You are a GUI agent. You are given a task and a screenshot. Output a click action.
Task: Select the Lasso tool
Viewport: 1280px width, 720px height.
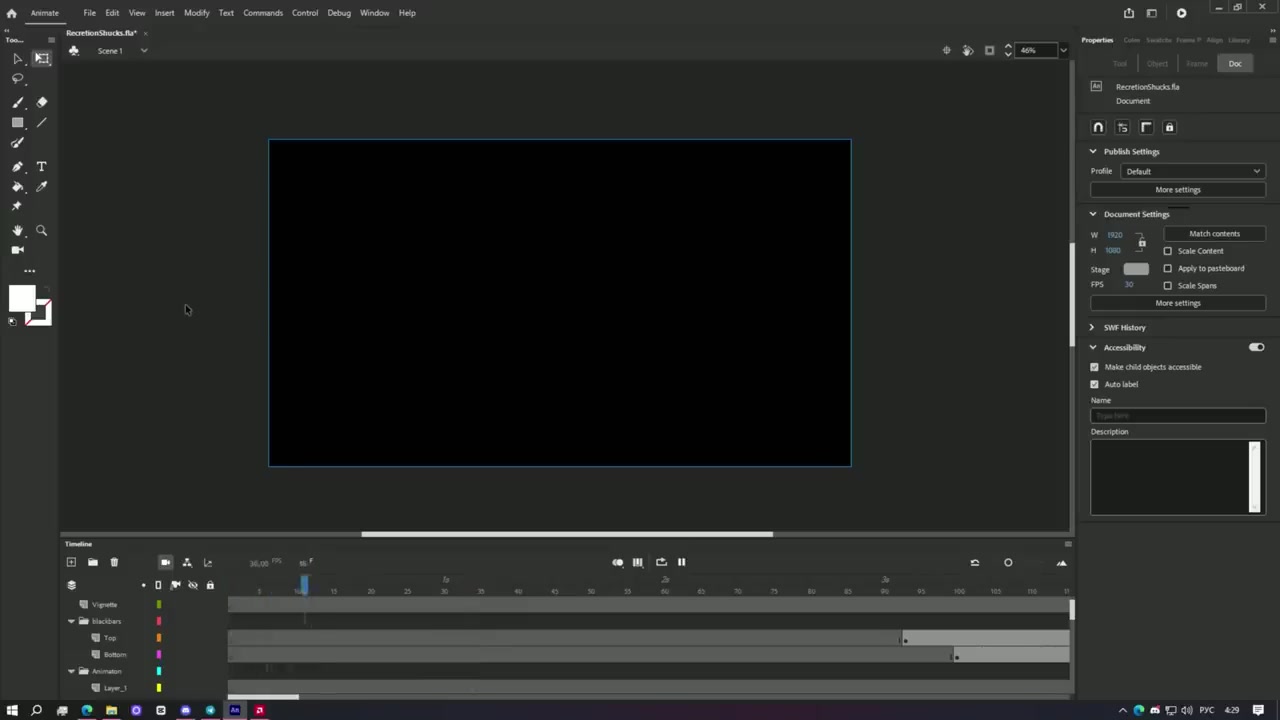pyautogui.click(x=17, y=78)
